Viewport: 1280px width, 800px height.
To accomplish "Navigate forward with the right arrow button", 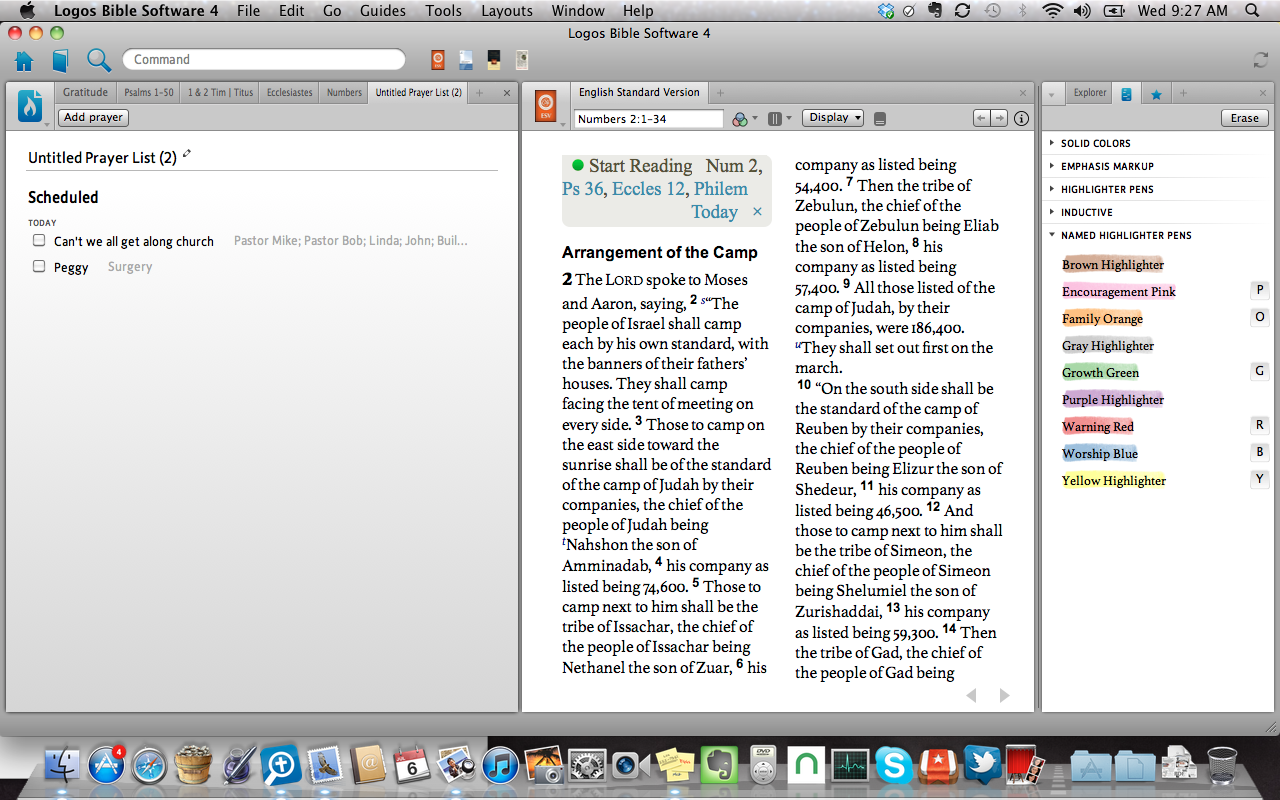I will point(999,118).
